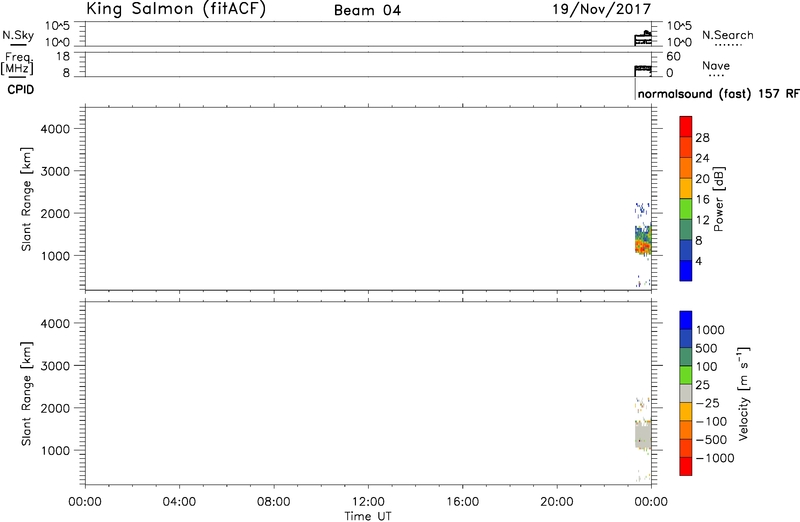Click the frequency trace in Freq panel
The width and height of the screenshot is (800, 522).
tap(643, 69)
